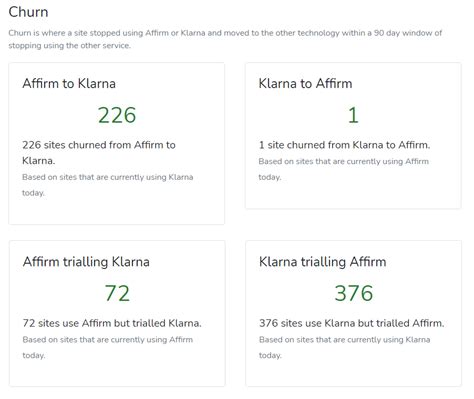The image size is (474, 399).
Task: Click the Churn section heading
Action: coord(28,12)
